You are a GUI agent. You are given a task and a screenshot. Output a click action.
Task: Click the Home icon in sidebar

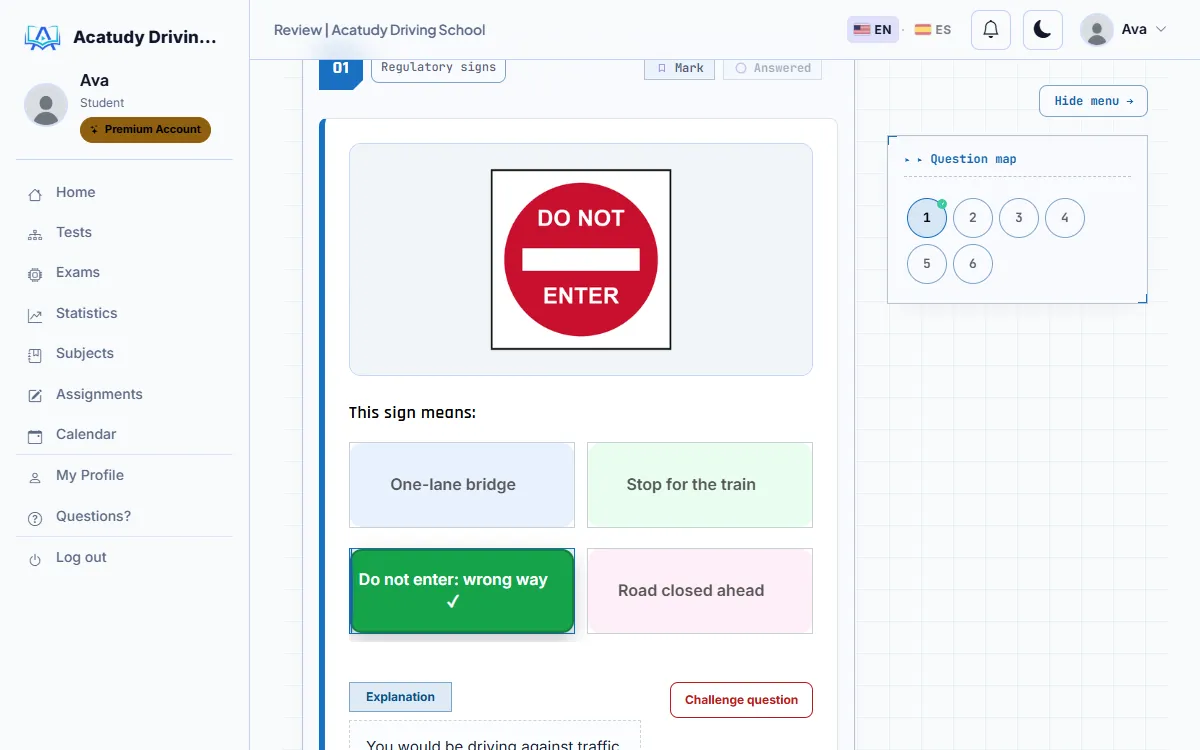(35, 194)
